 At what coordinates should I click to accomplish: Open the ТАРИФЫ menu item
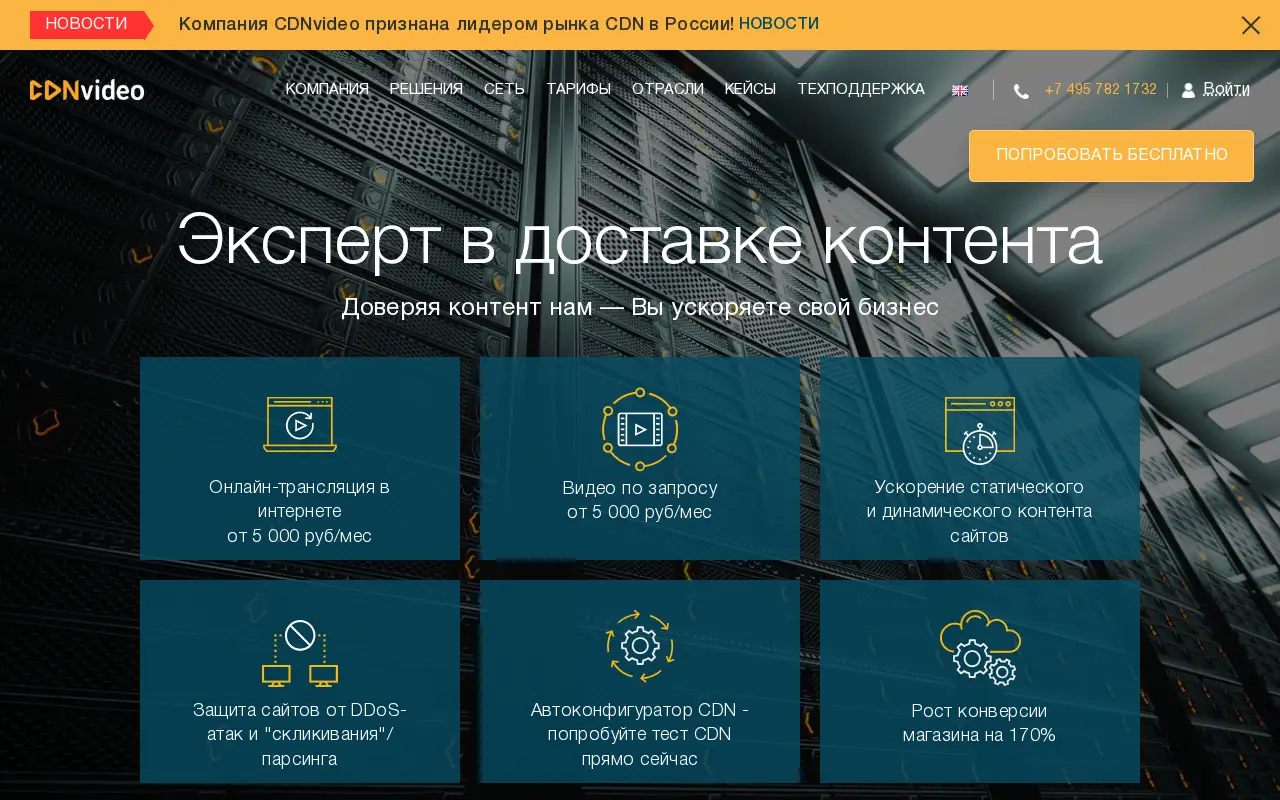[578, 90]
